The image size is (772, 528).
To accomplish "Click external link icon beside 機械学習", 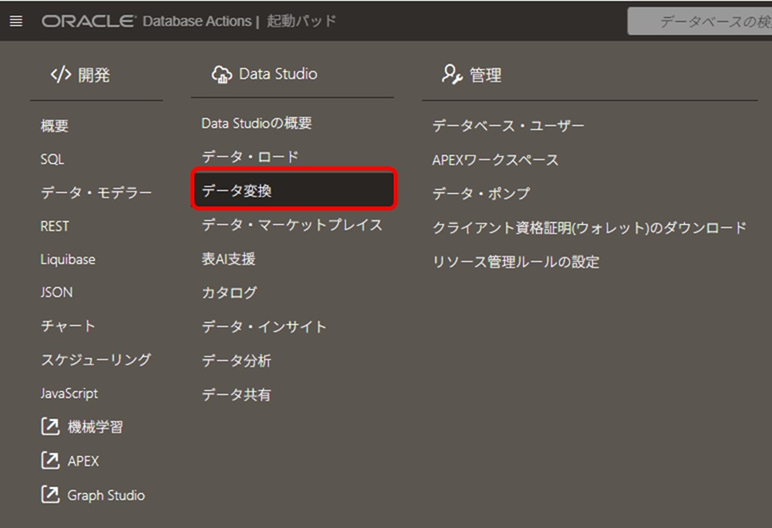I will point(50,427).
